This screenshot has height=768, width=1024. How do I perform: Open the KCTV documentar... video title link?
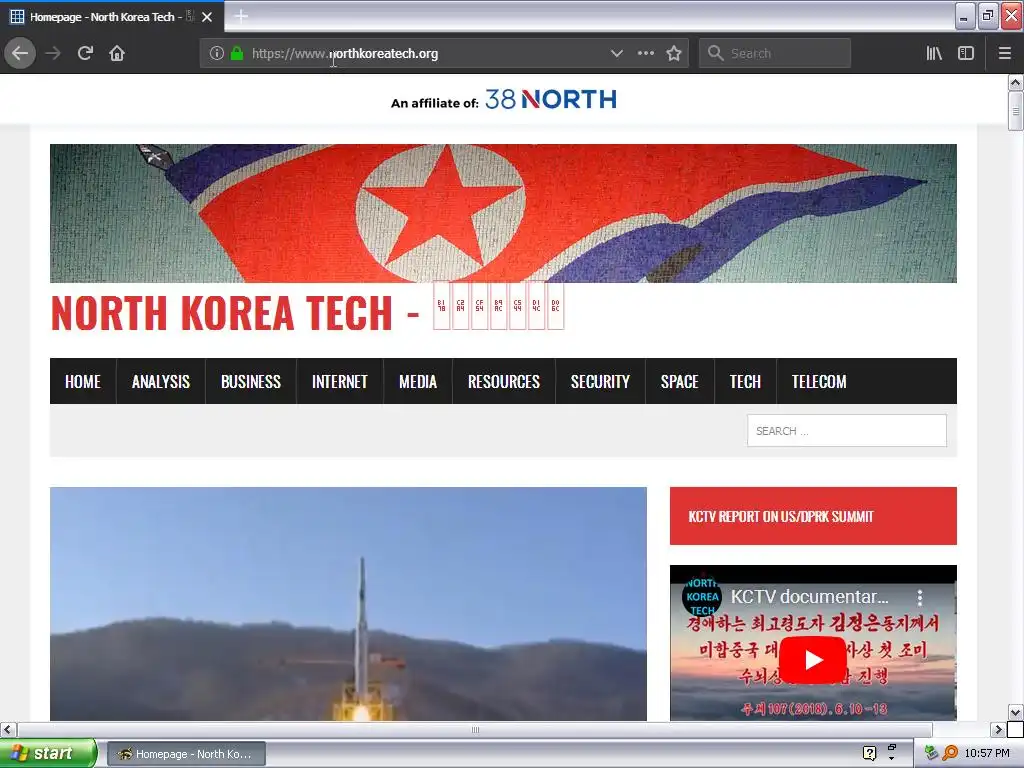tap(809, 596)
